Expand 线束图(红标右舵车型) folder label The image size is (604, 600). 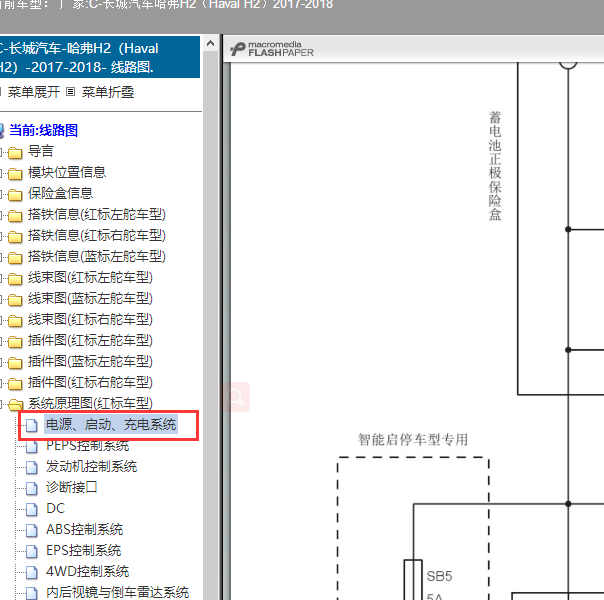click(x=90, y=319)
